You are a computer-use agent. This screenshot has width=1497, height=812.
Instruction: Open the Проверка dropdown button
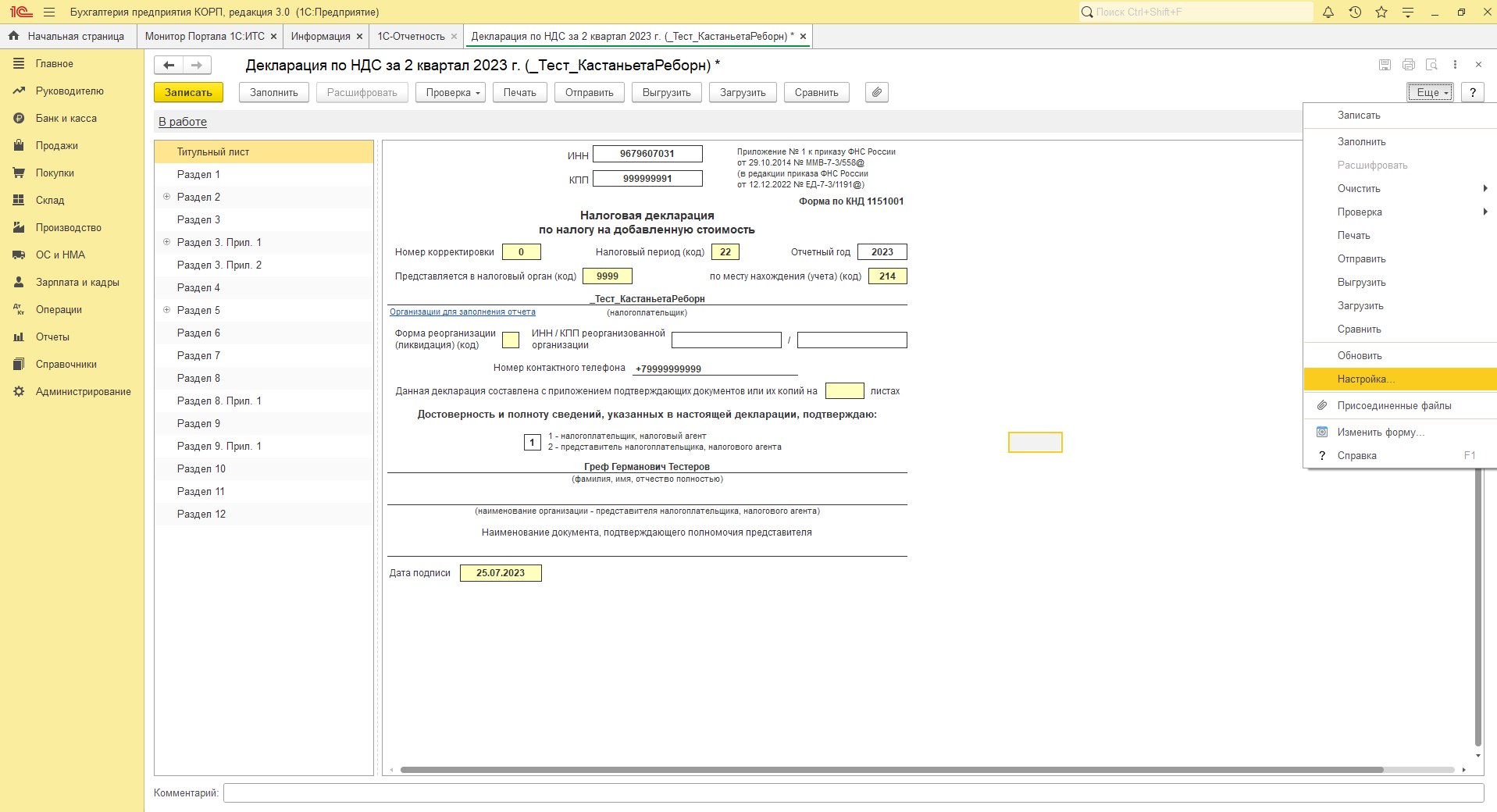tap(451, 92)
